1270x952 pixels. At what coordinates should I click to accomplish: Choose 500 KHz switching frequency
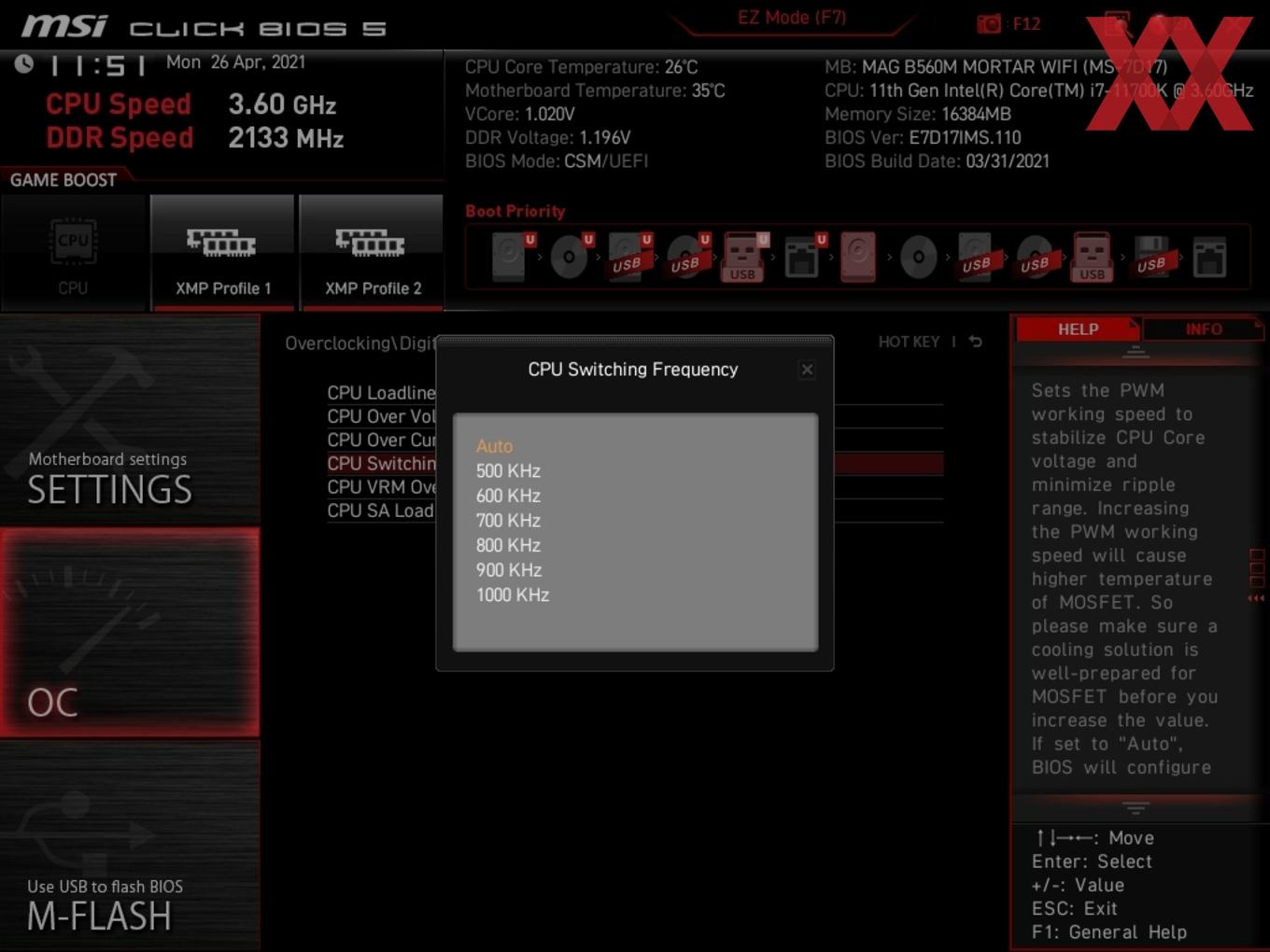coord(508,471)
